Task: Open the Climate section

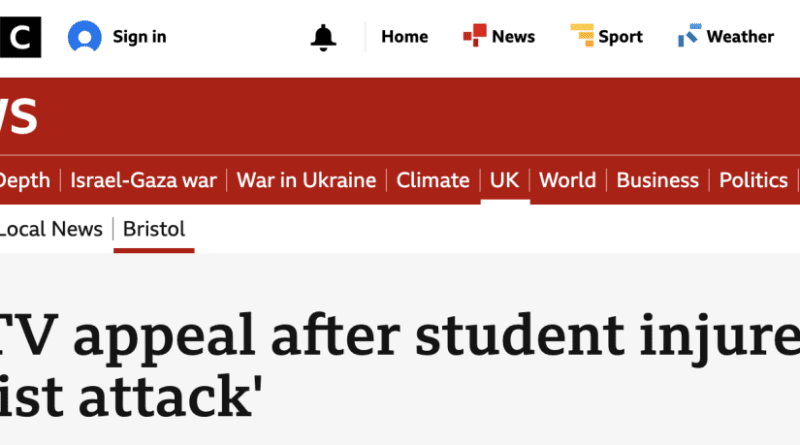Action: [x=433, y=180]
